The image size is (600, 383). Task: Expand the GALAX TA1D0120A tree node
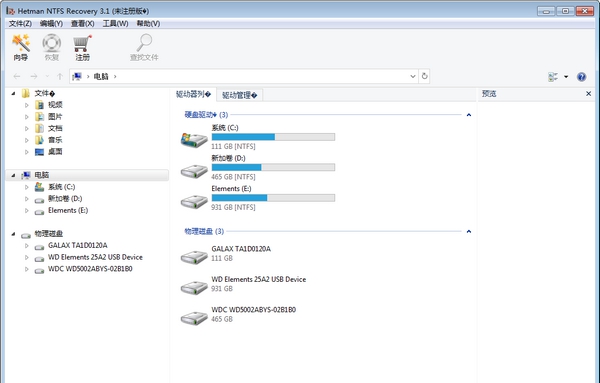point(27,246)
